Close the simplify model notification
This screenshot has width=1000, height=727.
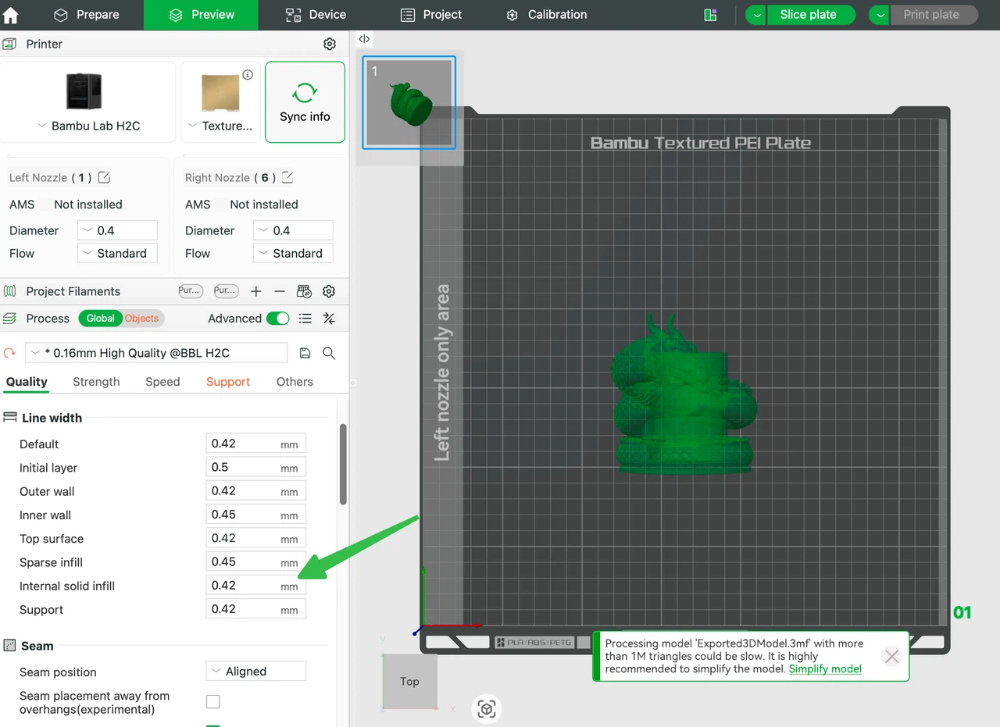point(892,656)
